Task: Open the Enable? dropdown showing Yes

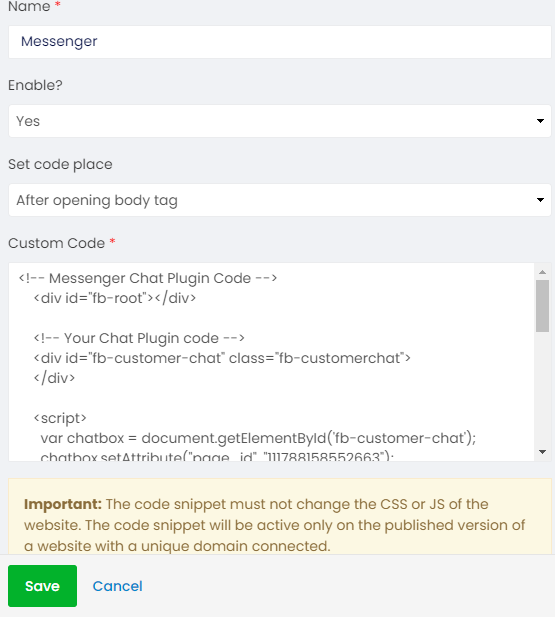Action: click(279, 121)
